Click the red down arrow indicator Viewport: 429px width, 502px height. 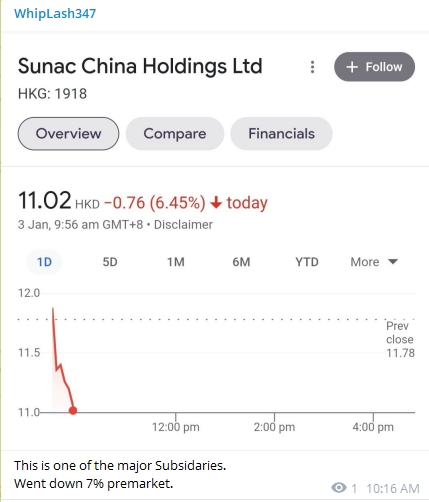pyautogui.click(x=216, y=202)
